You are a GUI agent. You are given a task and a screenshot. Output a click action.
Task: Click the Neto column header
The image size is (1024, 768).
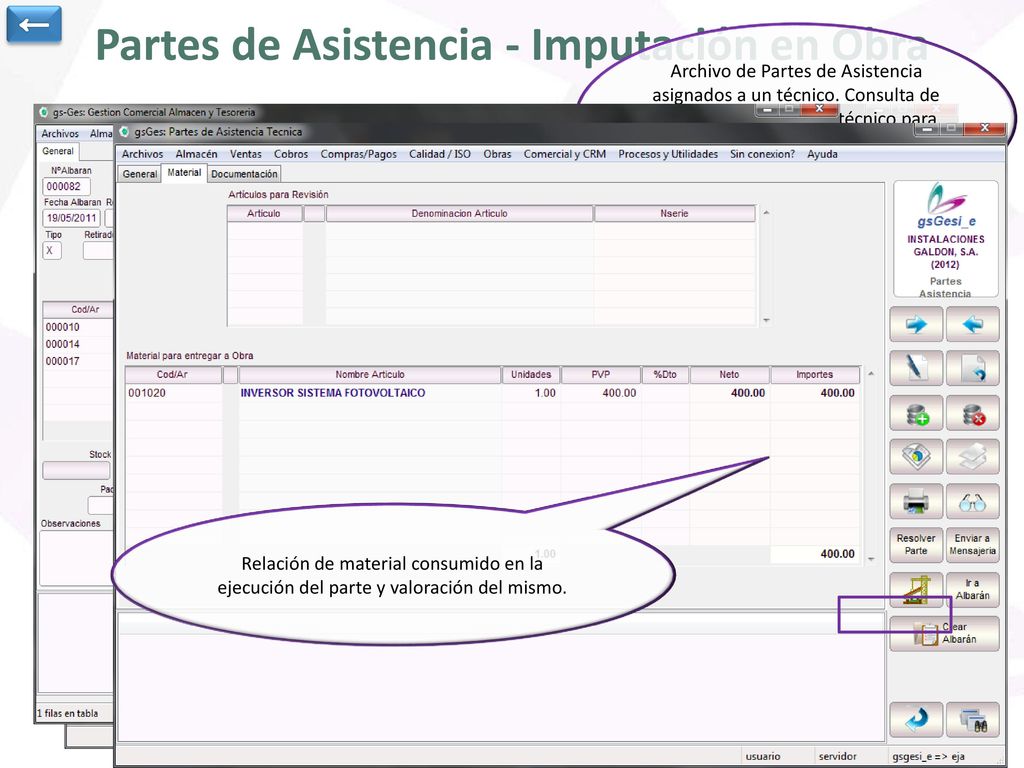[729, 375]
